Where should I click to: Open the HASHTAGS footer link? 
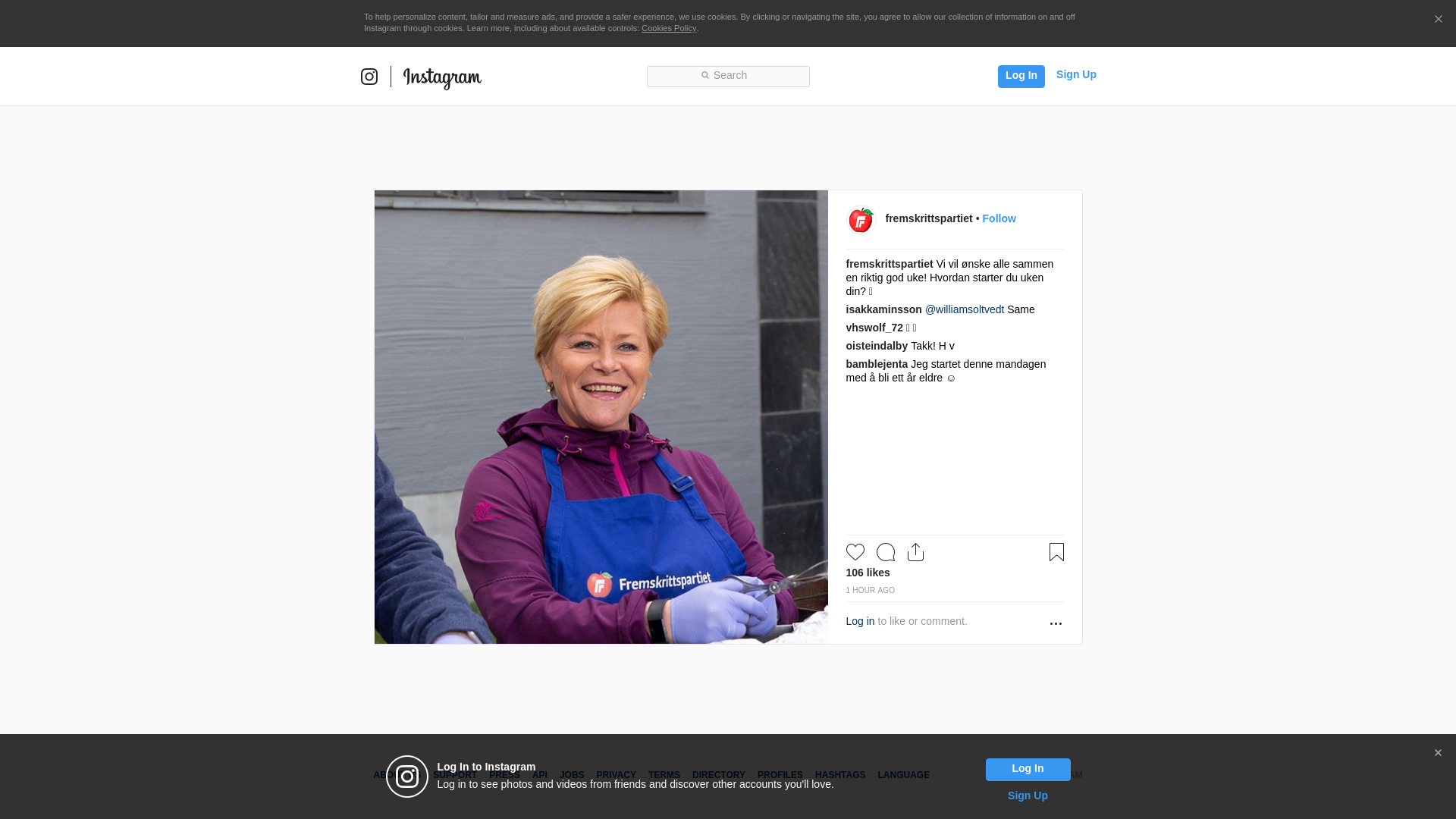[839, 775]
